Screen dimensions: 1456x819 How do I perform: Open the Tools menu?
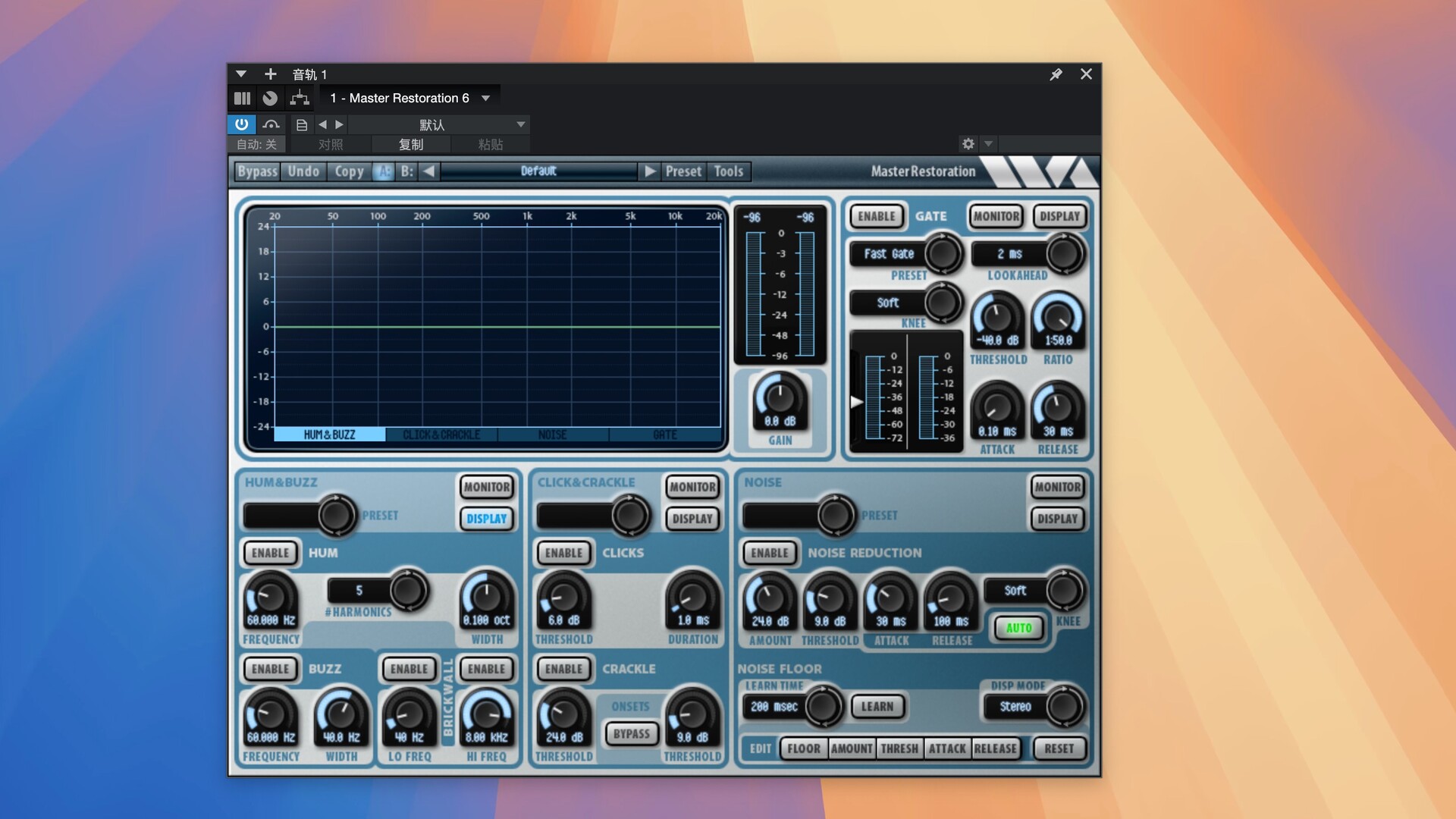729,171
